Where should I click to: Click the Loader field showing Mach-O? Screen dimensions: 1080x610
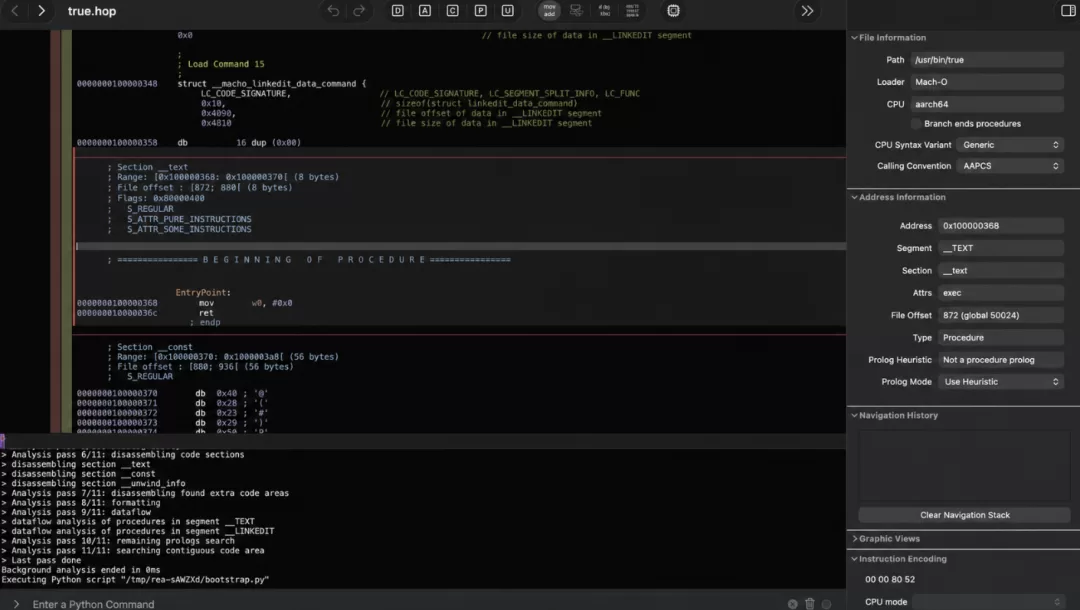click(x=987, y=82)
